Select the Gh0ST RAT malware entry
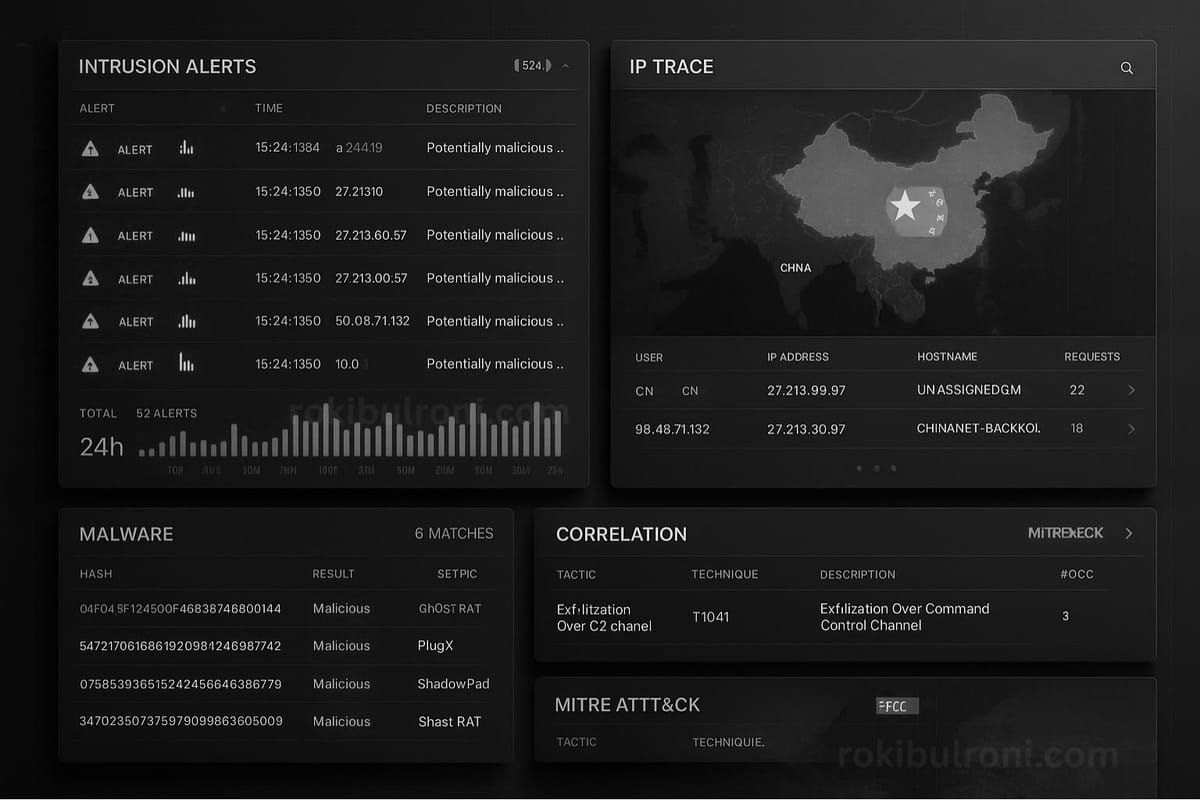 450,608
